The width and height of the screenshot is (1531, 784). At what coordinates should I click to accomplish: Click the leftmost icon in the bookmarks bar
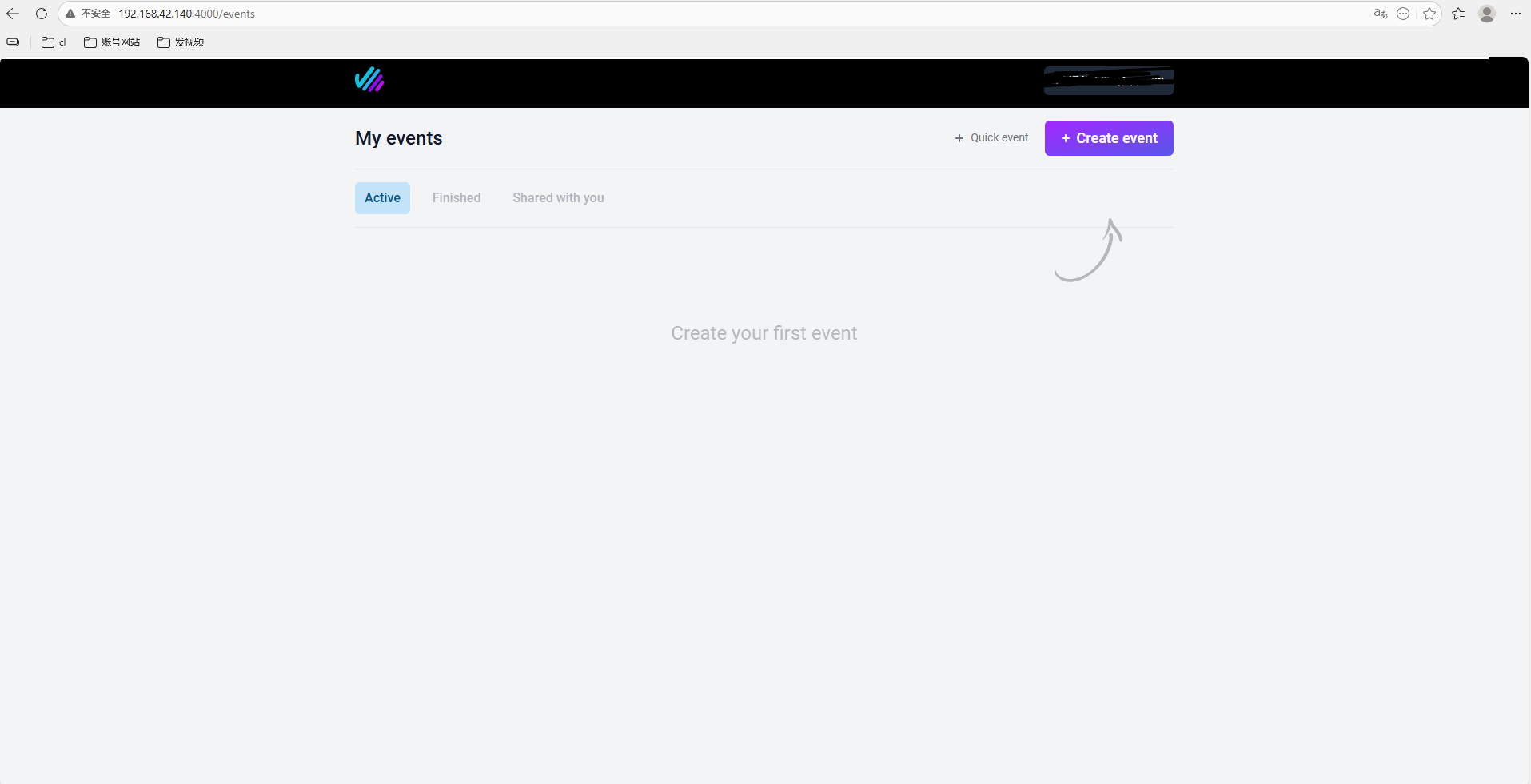click(x=13, y=42)
